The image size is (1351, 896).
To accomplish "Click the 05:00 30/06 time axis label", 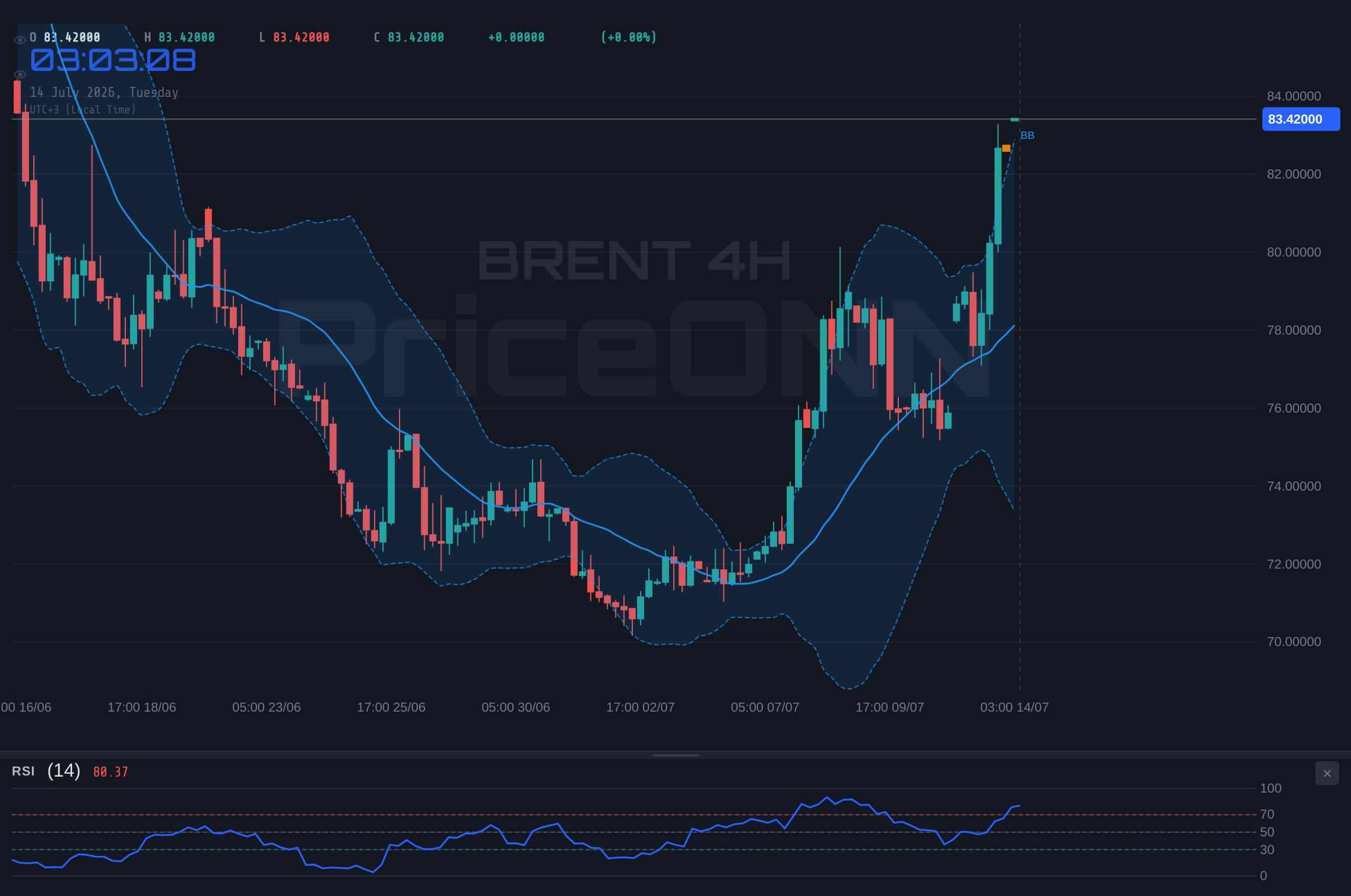I will (x=516, y=707).
